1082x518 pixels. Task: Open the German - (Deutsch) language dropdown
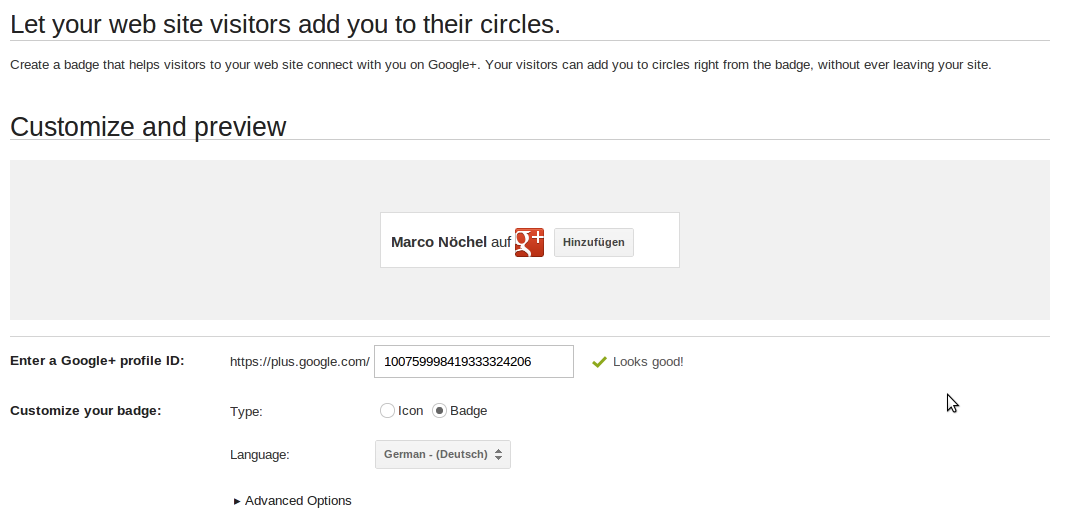pyautogui.click(x=443, y=455)
